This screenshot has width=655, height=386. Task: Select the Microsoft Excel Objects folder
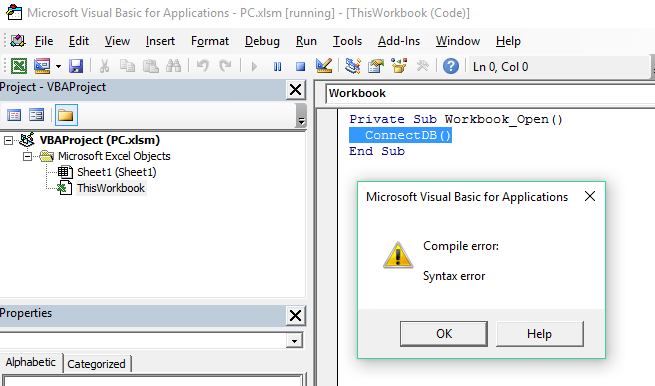point(114,156)
